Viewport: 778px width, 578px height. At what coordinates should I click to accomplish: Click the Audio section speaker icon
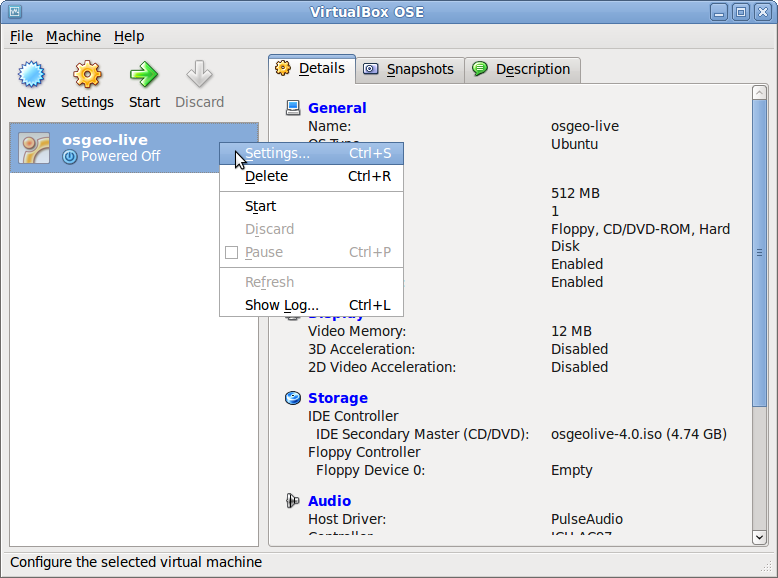(x=293, y=501)
